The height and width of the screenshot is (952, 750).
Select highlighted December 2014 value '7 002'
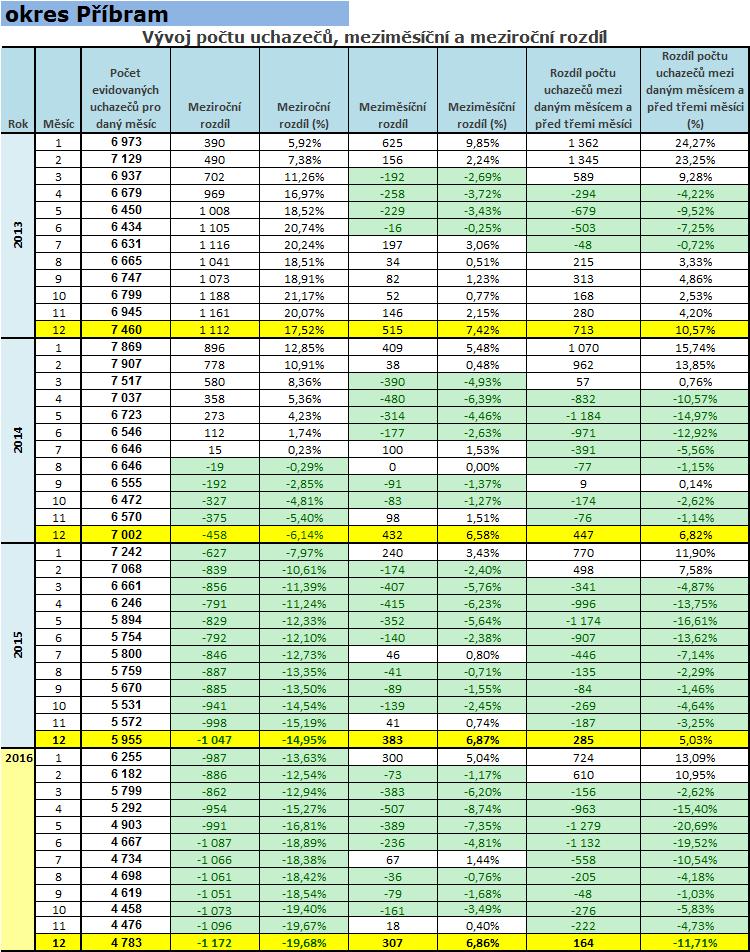tap(126, 535)
